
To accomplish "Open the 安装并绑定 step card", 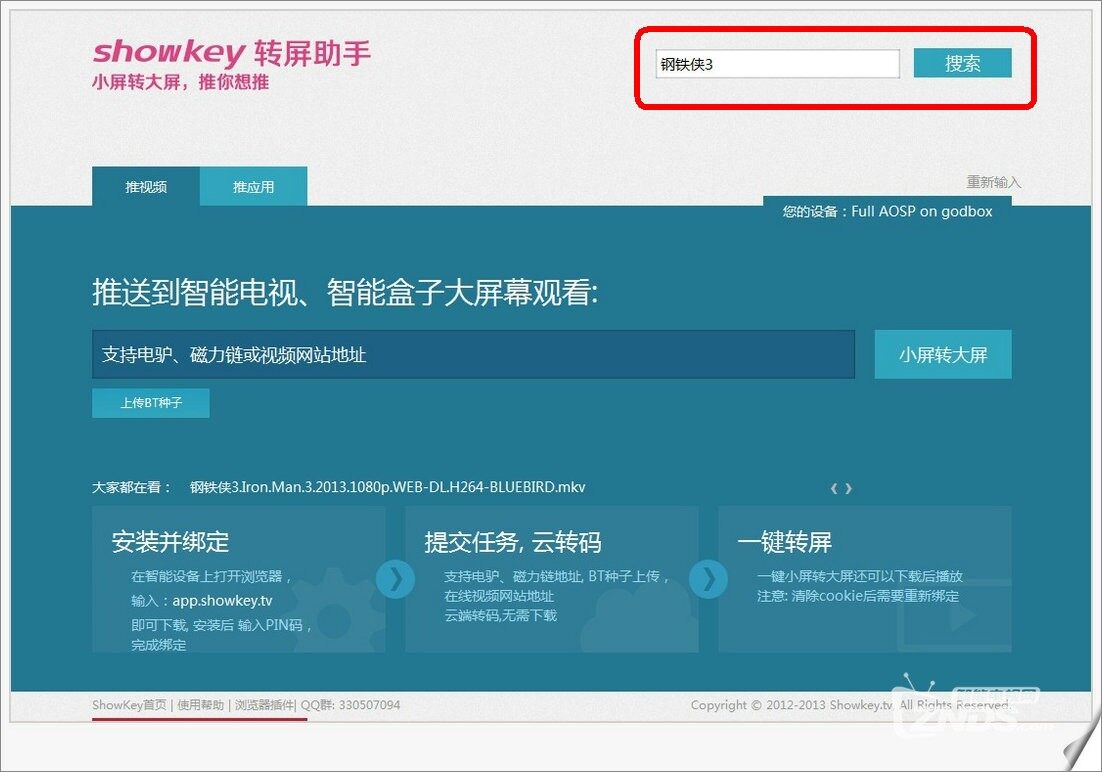I will point(238,579).
